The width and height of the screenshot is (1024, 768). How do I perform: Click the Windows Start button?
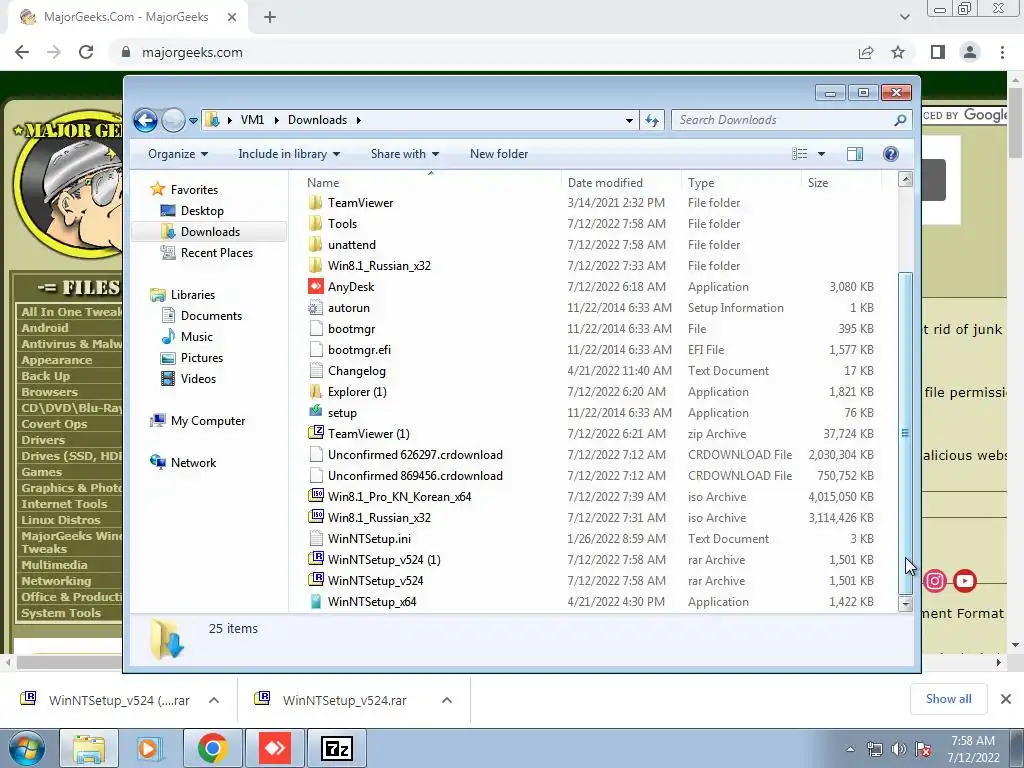(26, 749)
